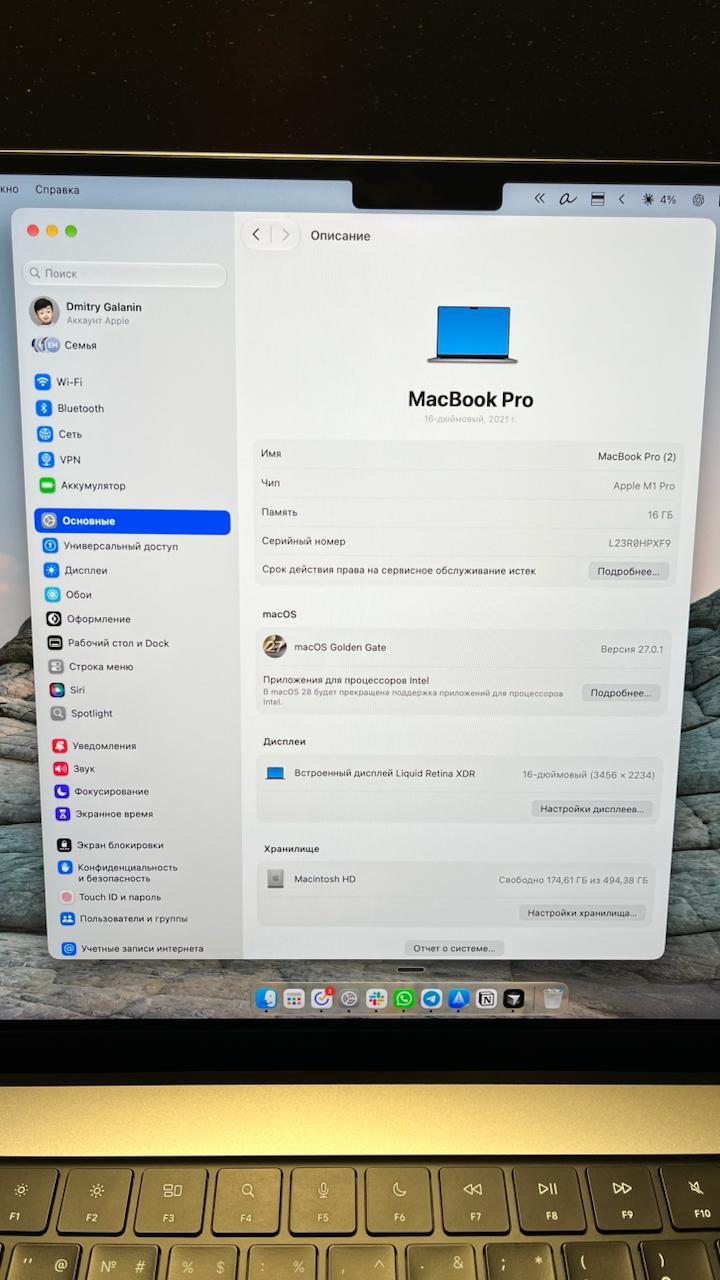Click the Apple M1 Pro chip value
720x1280 pixels.
click(644, 486)
